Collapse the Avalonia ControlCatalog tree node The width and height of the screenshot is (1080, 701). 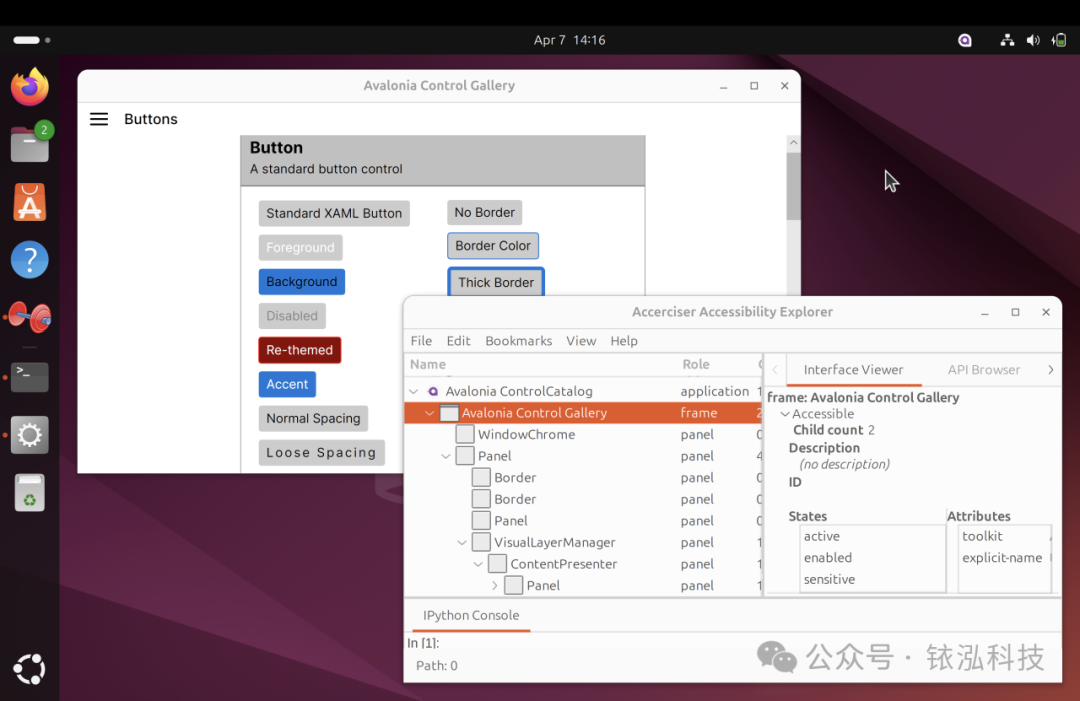413,391
